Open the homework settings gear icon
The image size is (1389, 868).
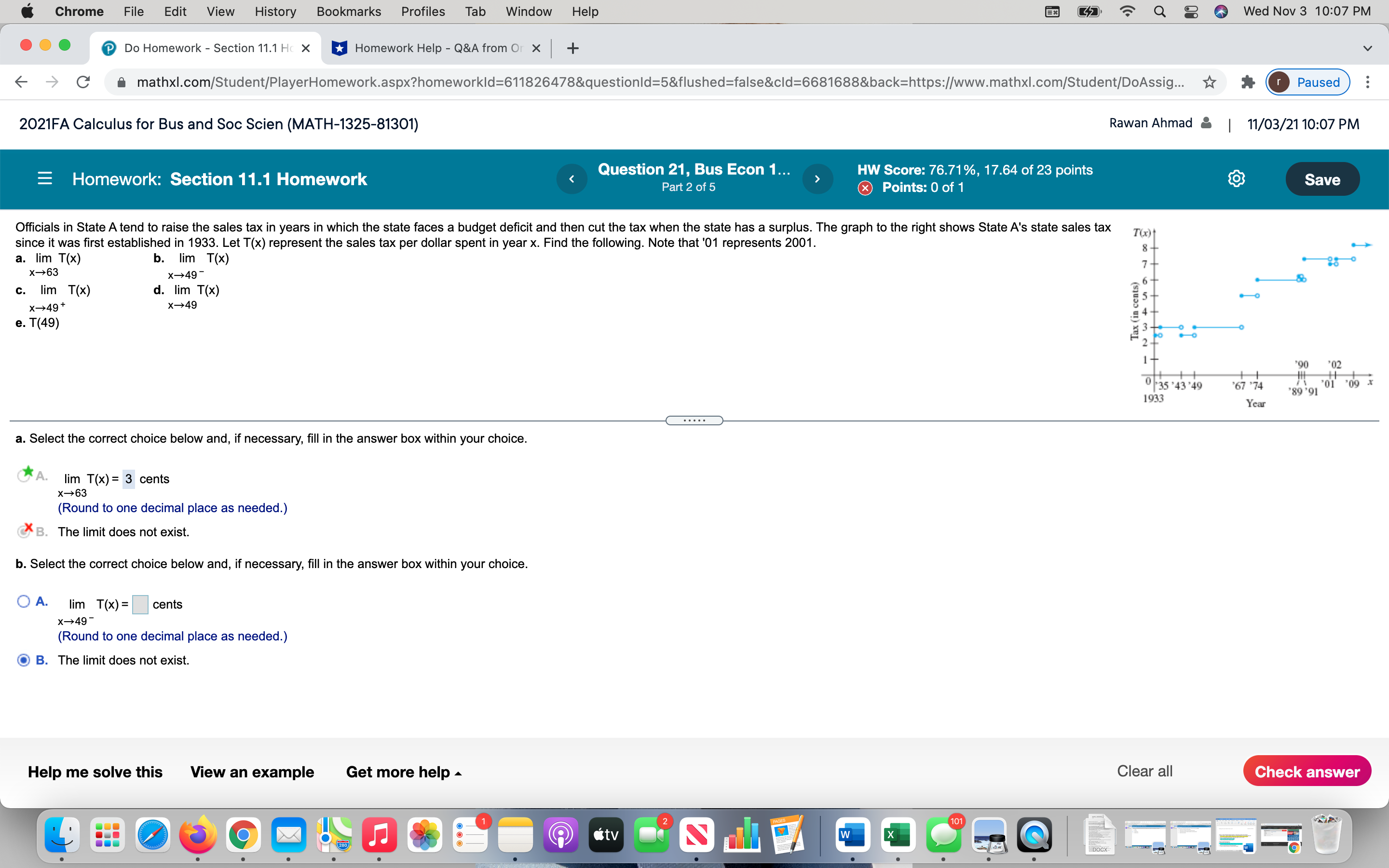point(1236,178)
